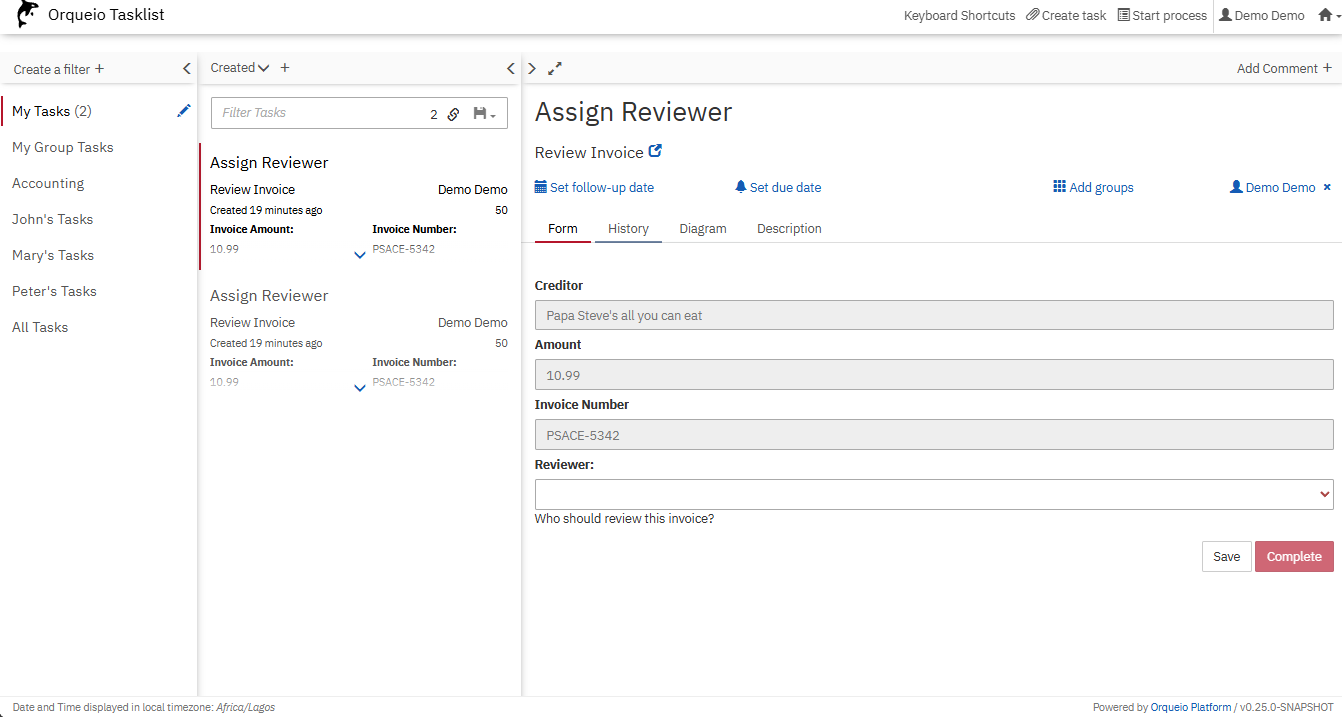
Task: Expand variables of the first Assign Reviewer task
Action: pos(360,255)
